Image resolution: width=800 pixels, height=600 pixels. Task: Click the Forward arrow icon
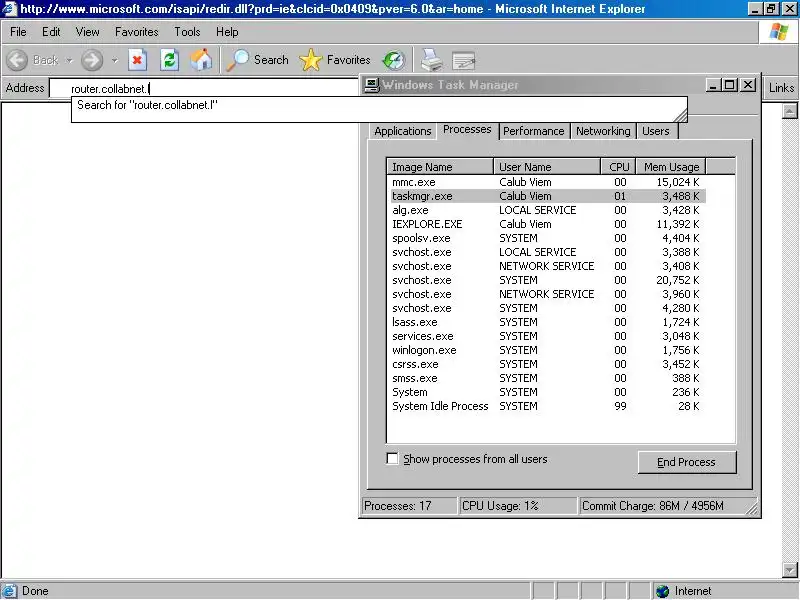pos(92,60)
